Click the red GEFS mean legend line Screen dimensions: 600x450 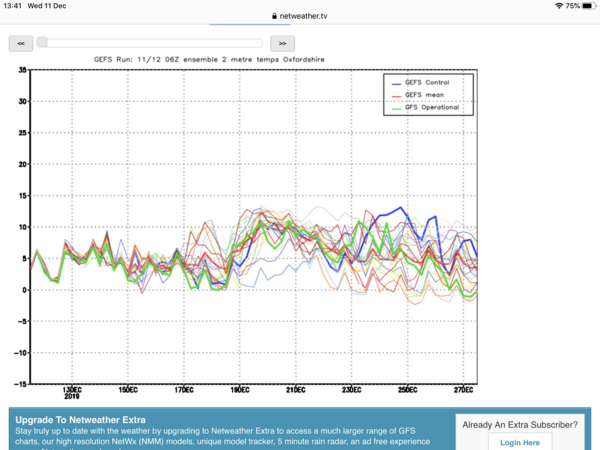click(x=397, y=95)
